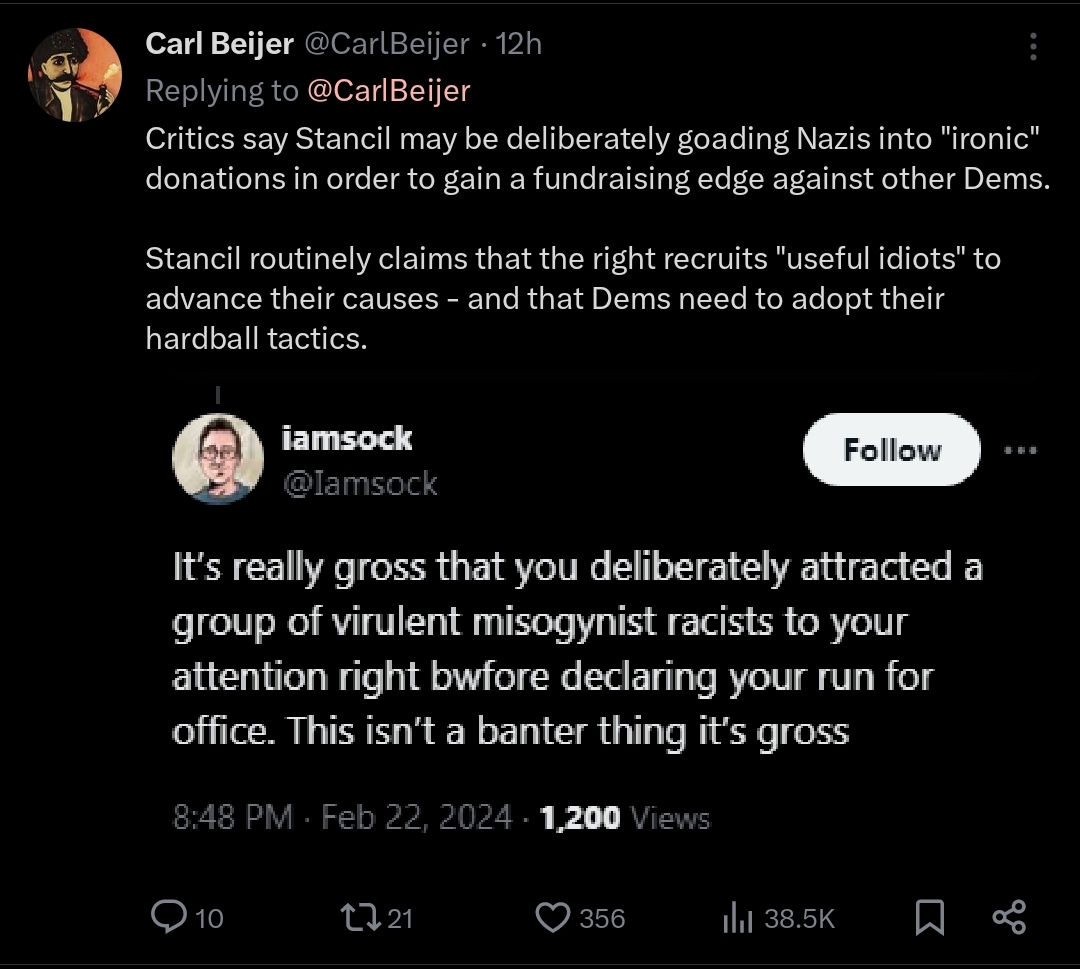Open quoted tweet's 8:48 PM Feb 22 timestamp
Viewport: 1080px width, 969px height.
click(x=342, y=817)
